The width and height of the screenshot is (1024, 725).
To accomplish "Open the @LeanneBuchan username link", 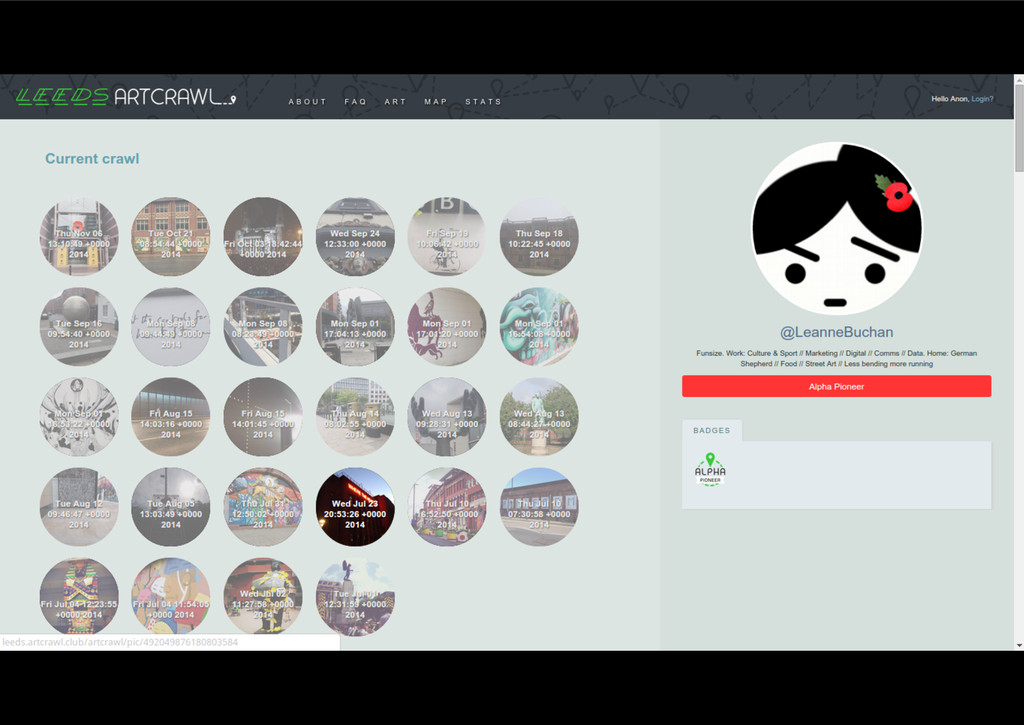I will click(837, 332).
